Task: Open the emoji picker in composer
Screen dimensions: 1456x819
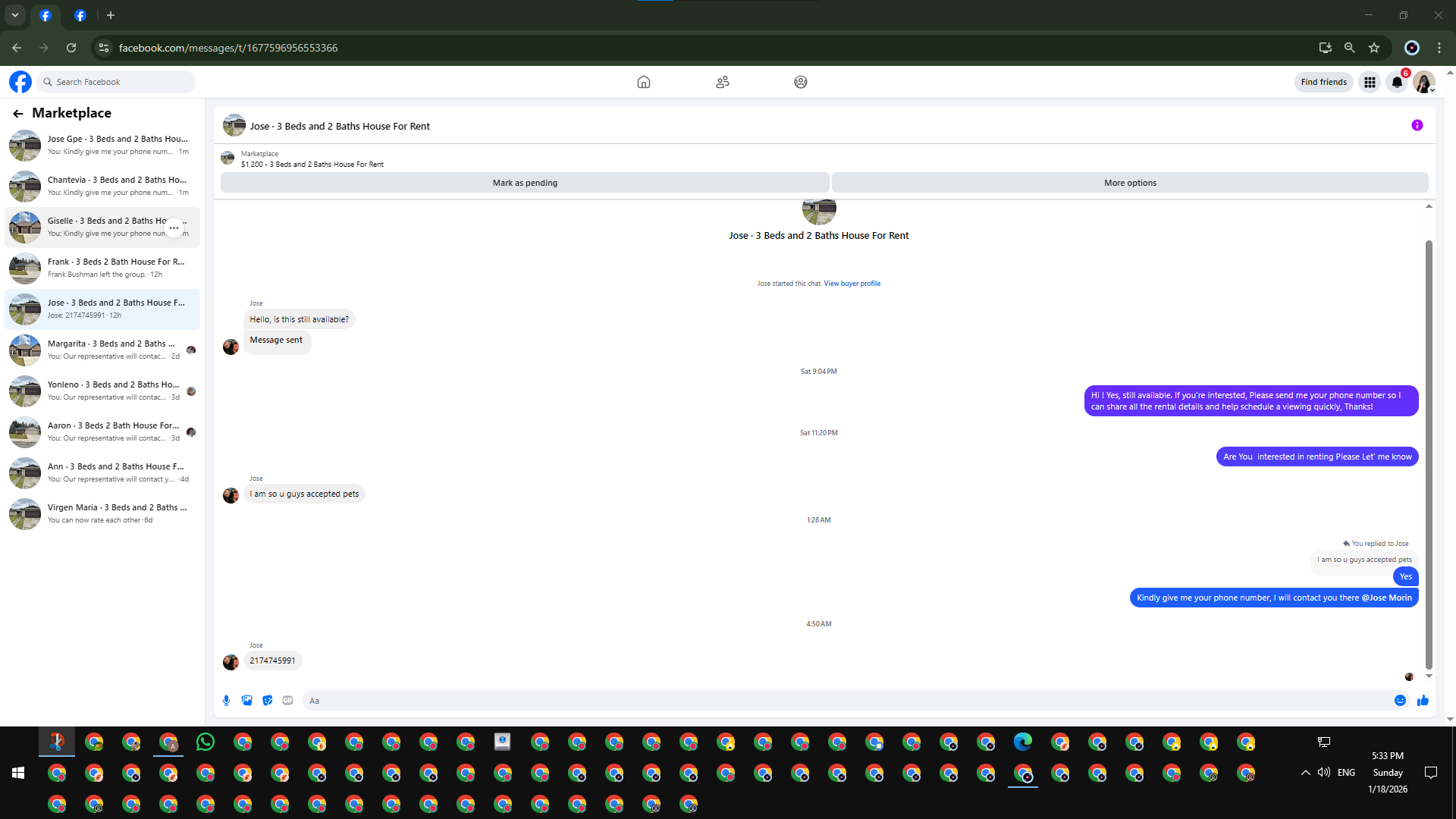Action: (1400, 701)
